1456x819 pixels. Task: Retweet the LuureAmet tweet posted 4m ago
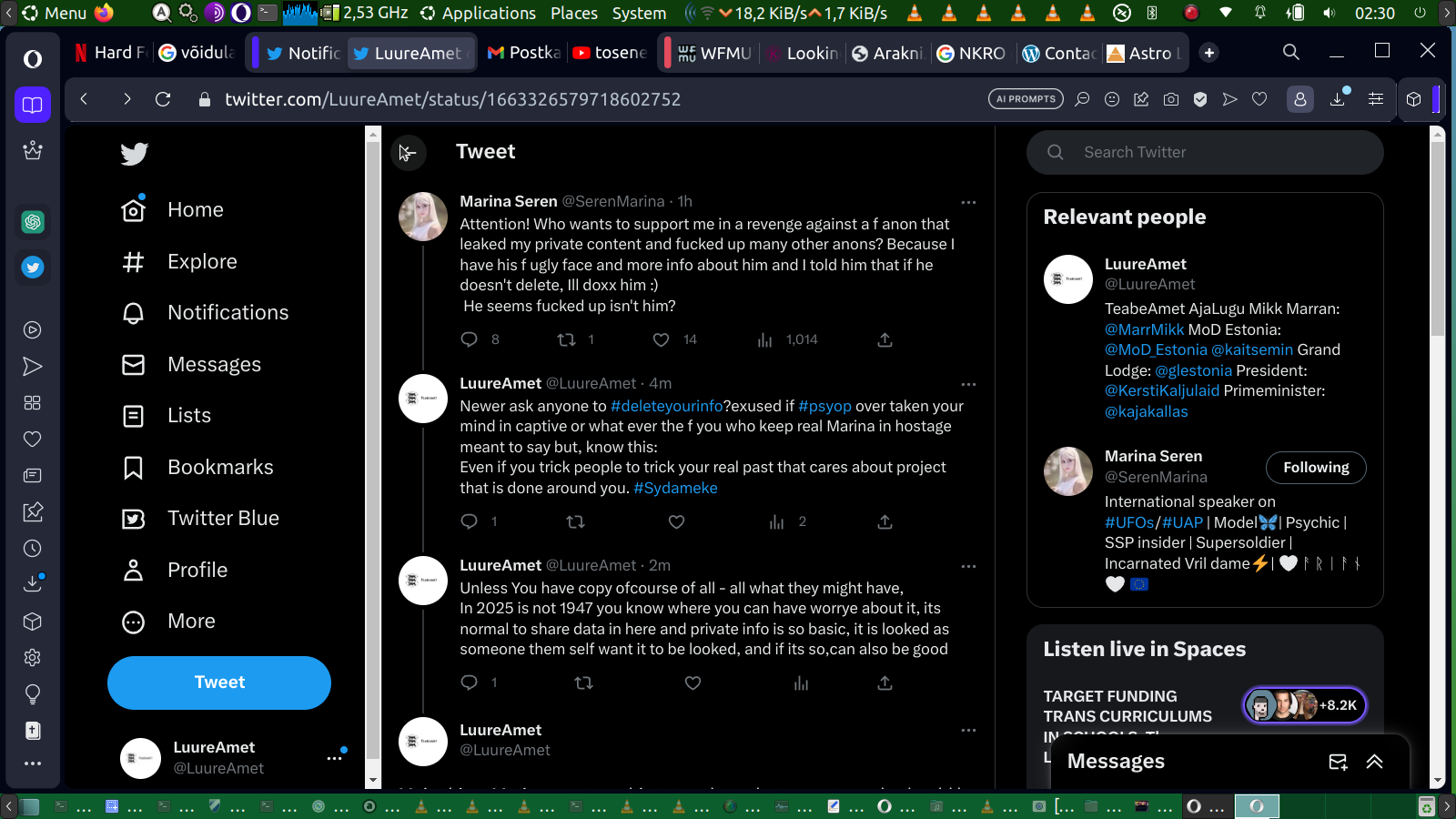[x=575, y=521]
